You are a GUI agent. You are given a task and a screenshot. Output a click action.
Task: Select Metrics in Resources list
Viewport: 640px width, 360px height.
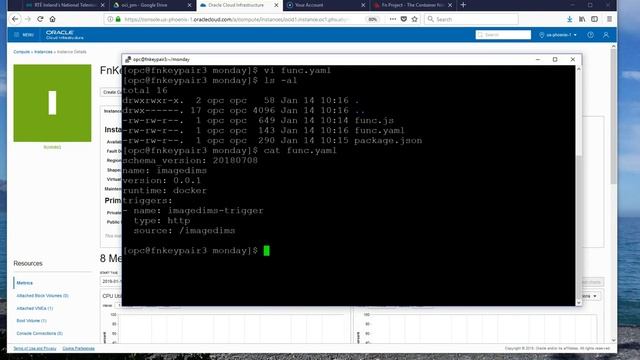(x=24, y=283)
